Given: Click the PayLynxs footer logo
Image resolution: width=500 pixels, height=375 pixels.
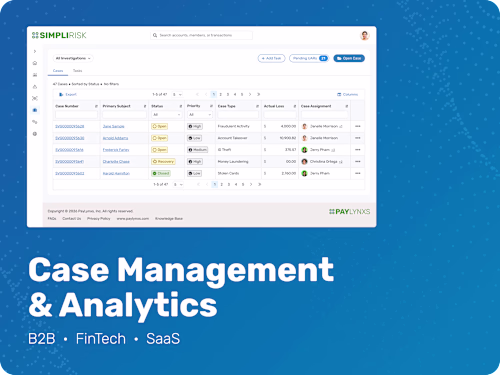Looking at the screenshot, I should 349,212.
